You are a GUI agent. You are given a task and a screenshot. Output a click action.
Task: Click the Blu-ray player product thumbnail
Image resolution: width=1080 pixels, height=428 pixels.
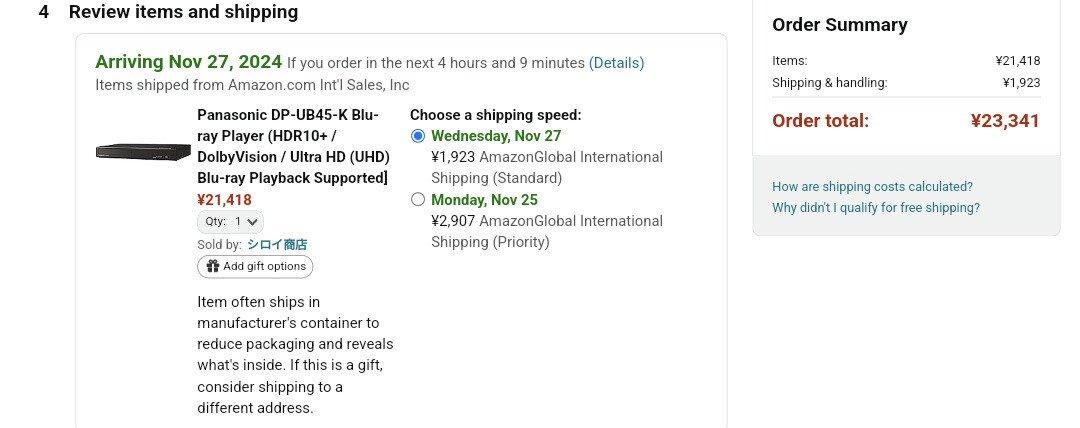(x=143, y=151)
